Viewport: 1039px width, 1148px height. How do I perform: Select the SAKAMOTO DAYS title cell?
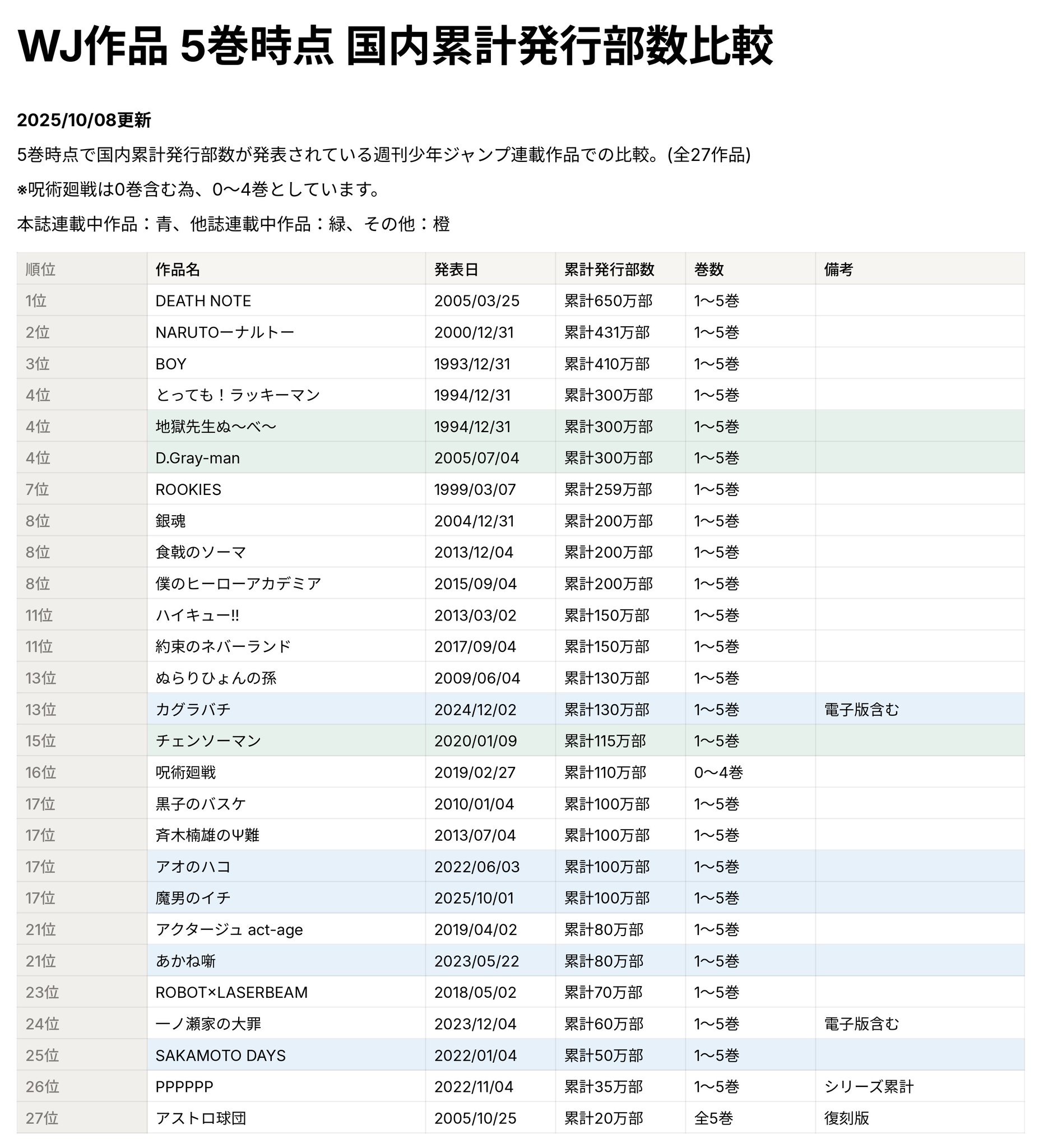[220, 1055]
